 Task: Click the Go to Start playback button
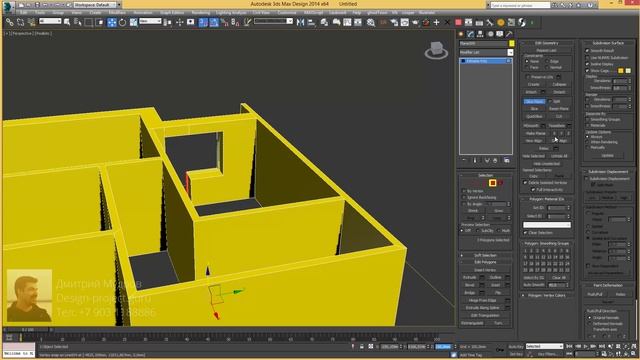pos(570,346)
